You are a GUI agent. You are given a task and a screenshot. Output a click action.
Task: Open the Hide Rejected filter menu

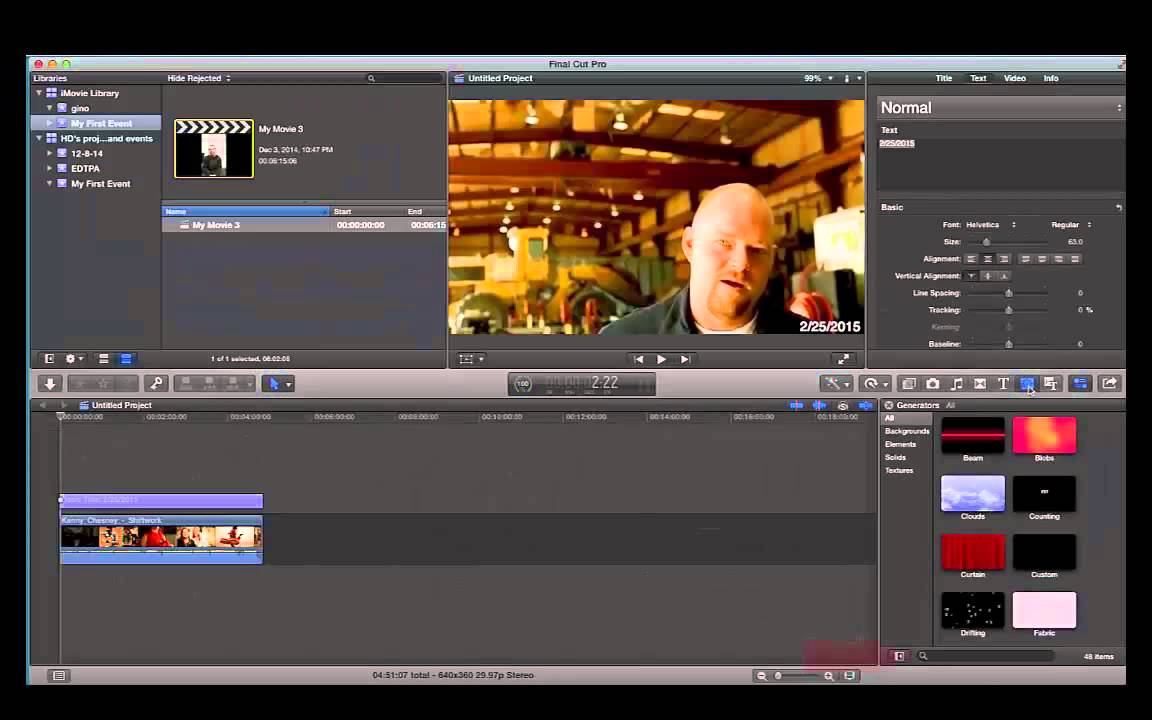tap(198, 78)
